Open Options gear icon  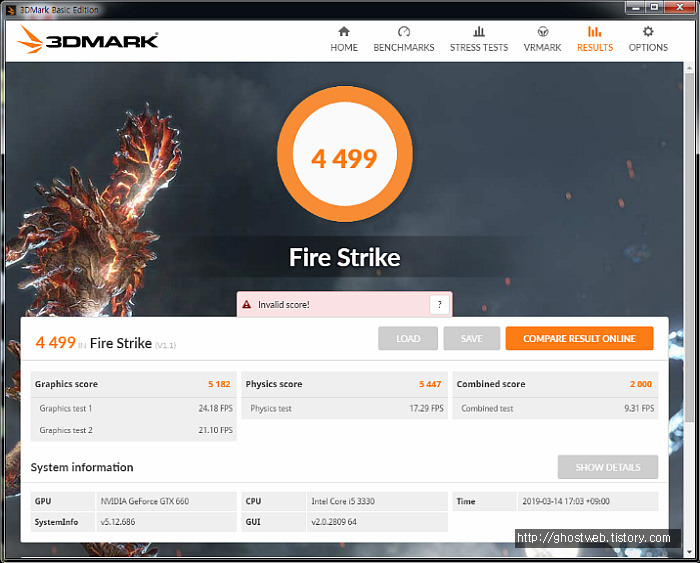click(648, 31)
